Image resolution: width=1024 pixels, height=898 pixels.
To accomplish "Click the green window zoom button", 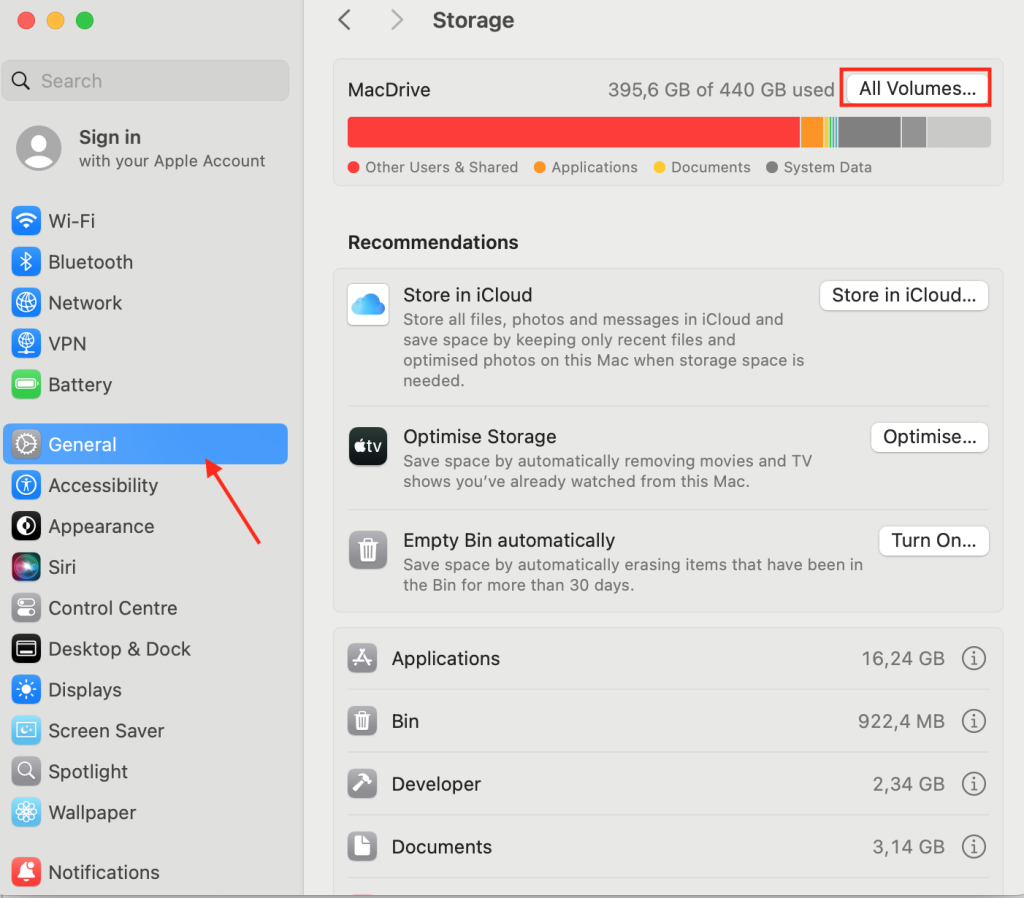I will point(85,20).
